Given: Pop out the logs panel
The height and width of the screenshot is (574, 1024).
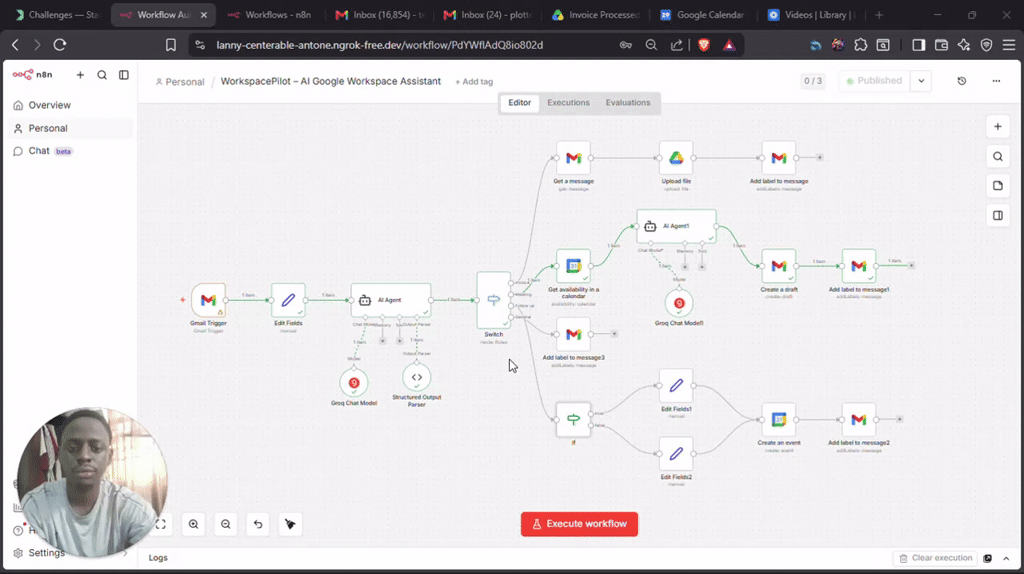Looking at the screenshot, I should 987,558.
